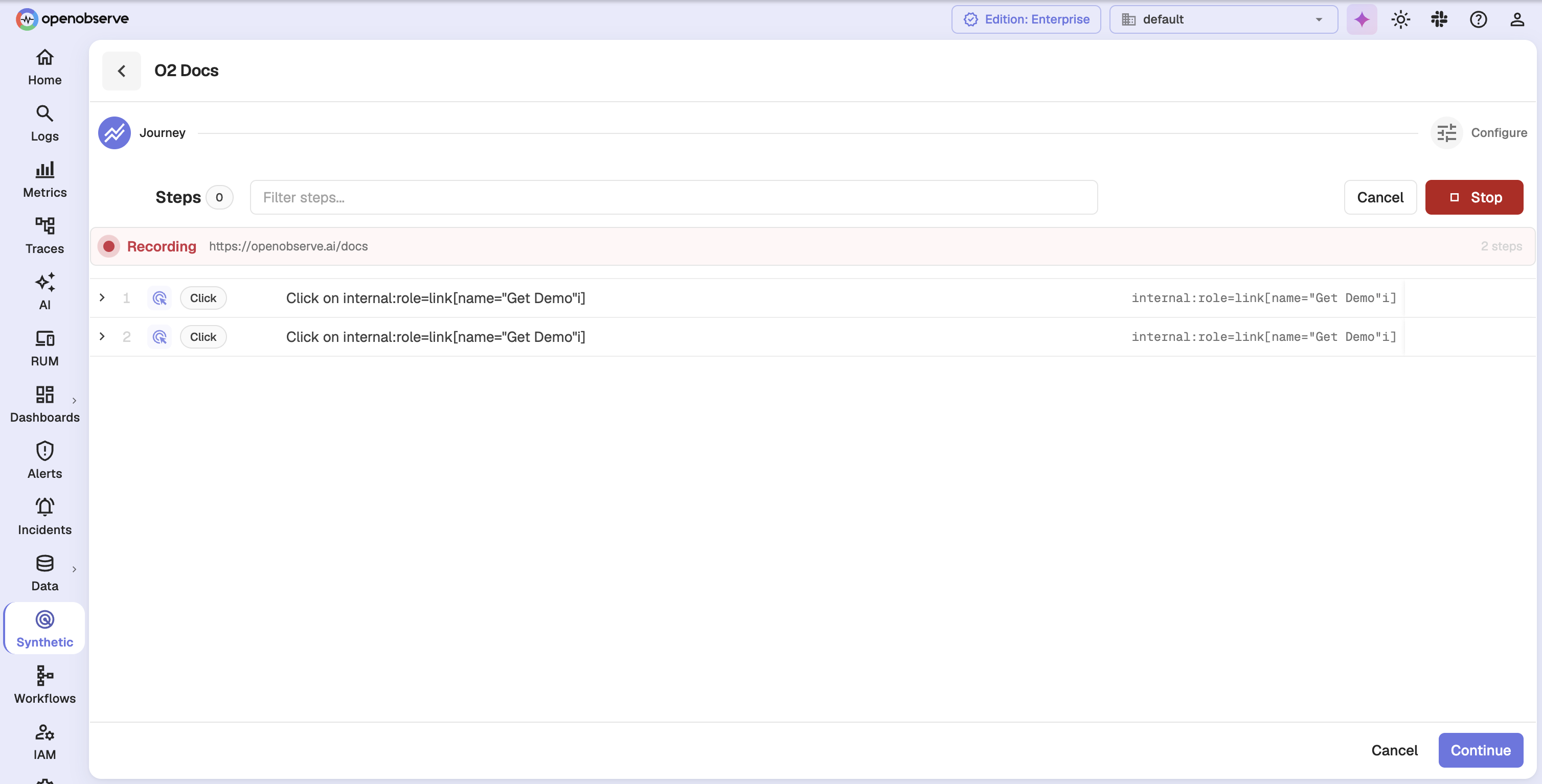1542x784 pixels.
Task: Click step 2 selector code text
Action: click(1263, 337)
